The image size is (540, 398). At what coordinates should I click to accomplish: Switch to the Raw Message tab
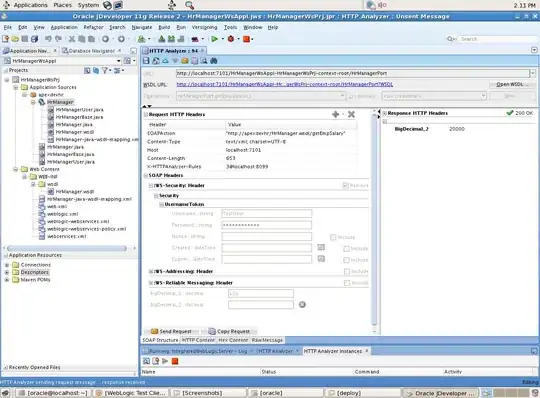267,340
